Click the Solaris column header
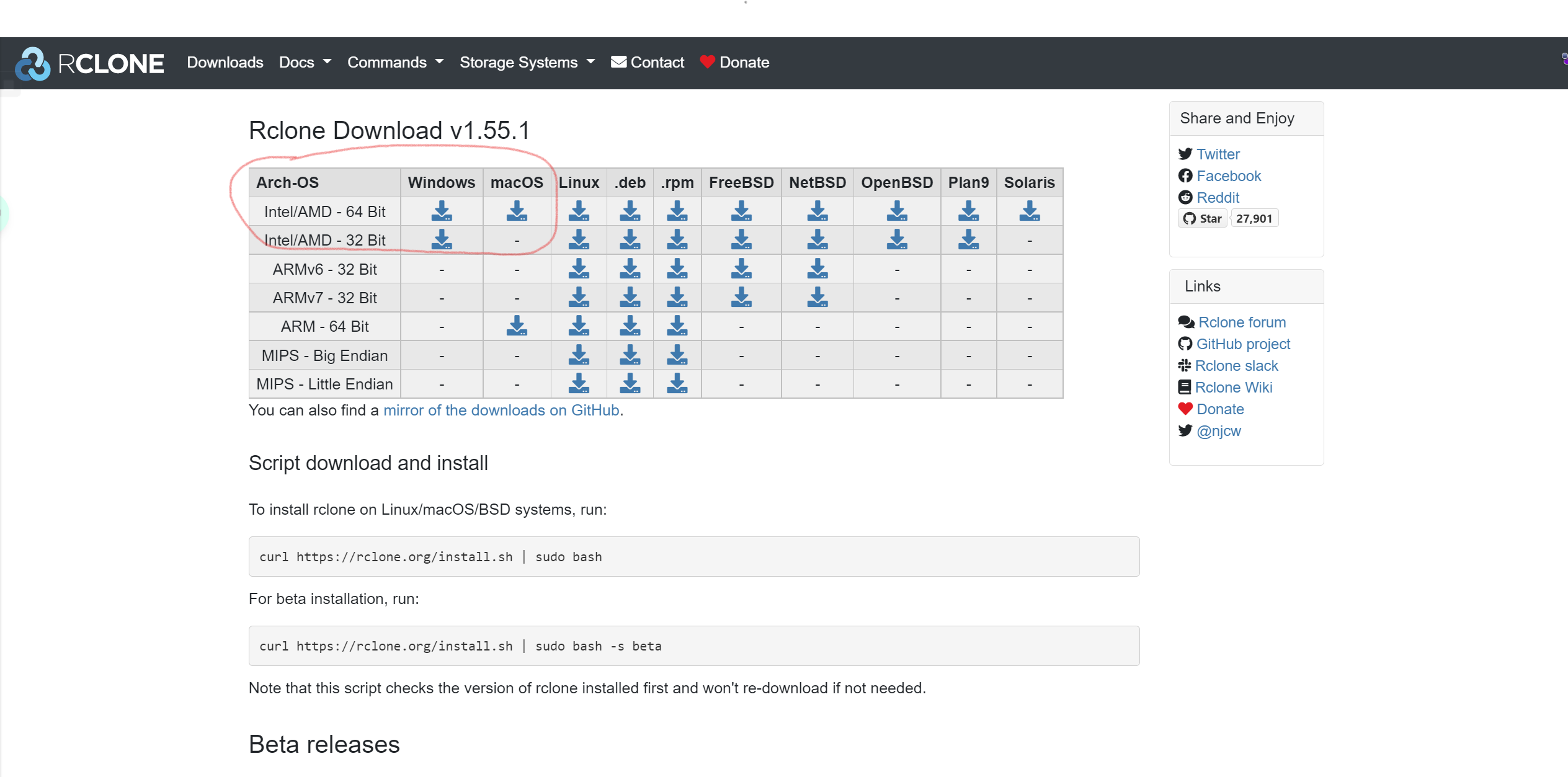Viewport: 1568px width, 777px height. (1030, 182)
